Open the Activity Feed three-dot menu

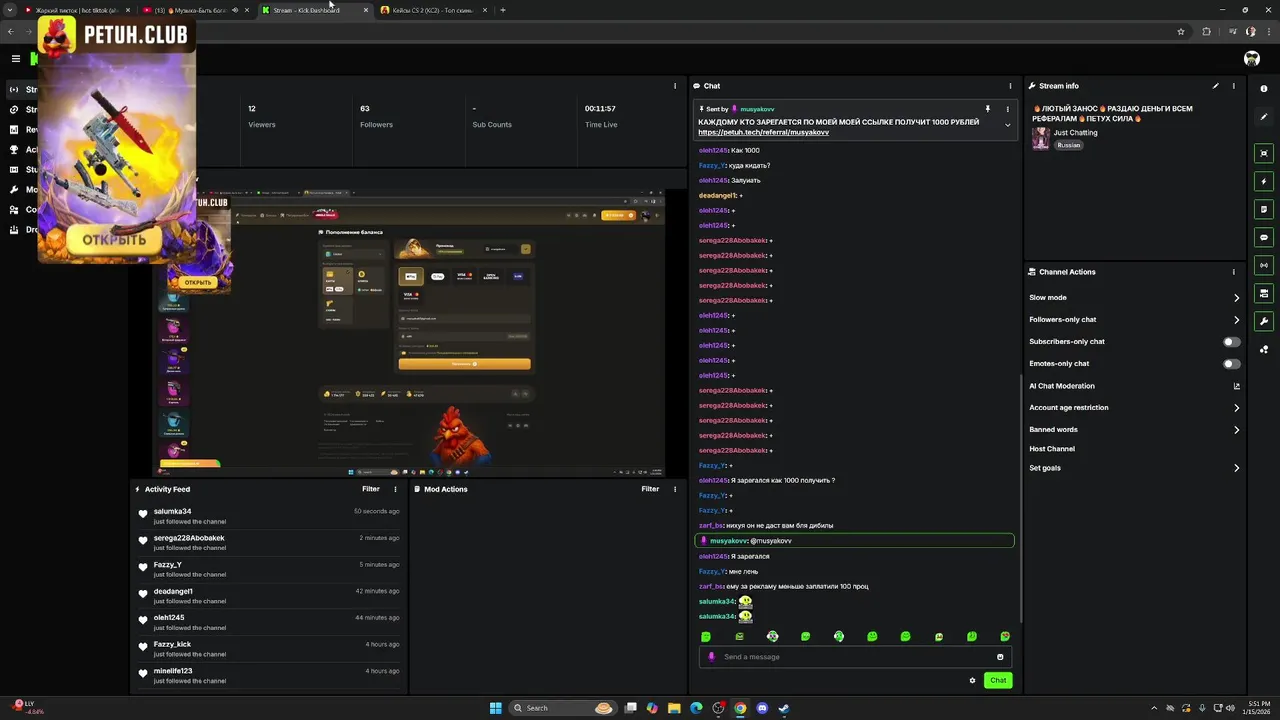pos(395,489)
